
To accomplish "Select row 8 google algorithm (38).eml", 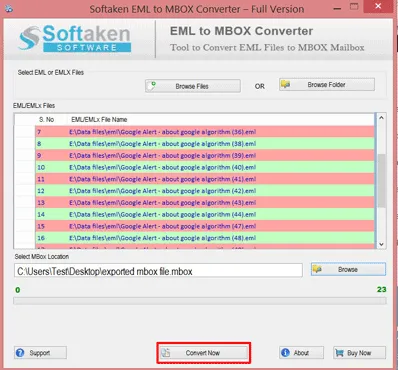I will click(x=205, y=144).
